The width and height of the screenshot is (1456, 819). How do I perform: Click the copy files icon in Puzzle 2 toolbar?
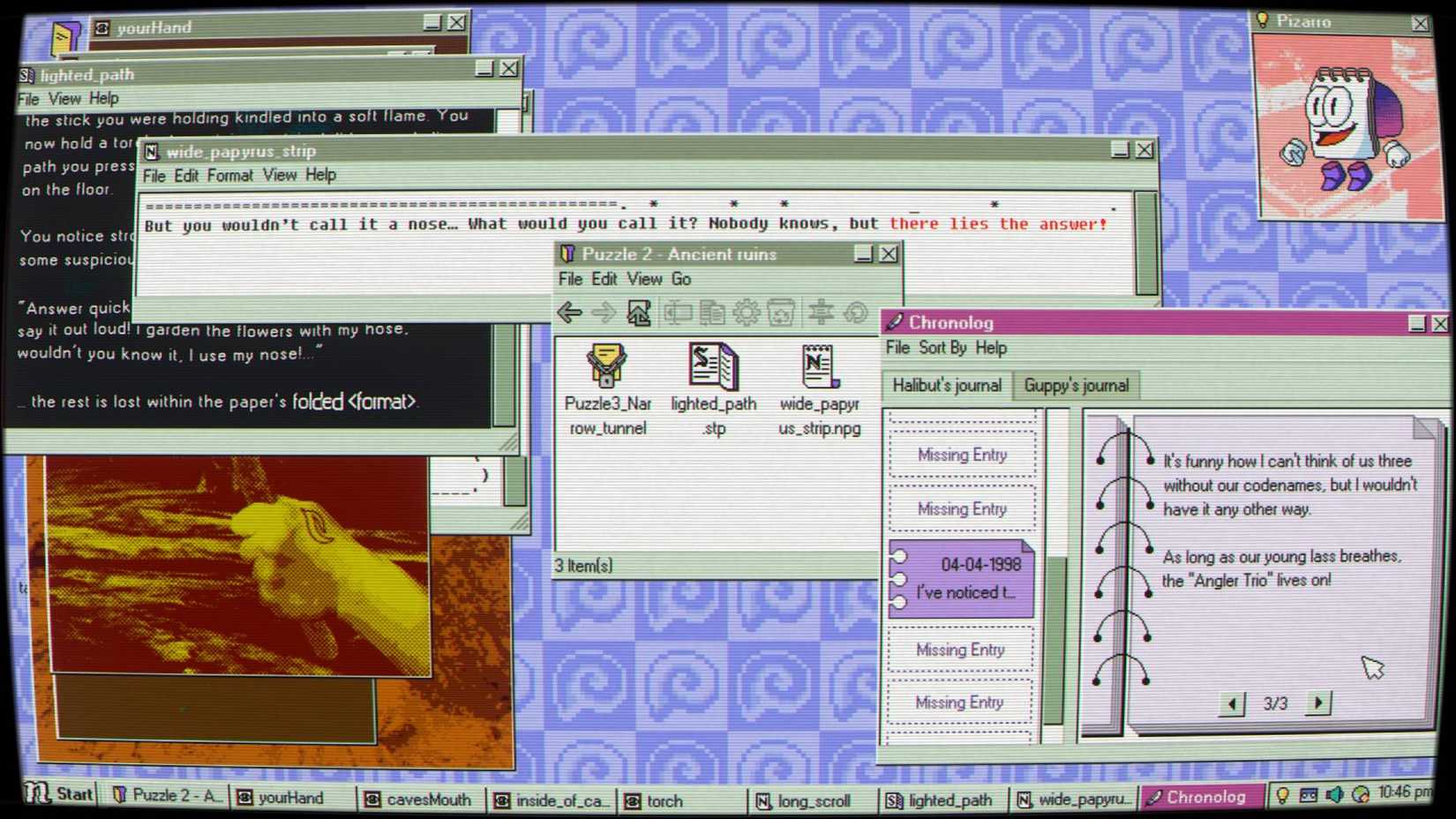[x=712, y=312]
